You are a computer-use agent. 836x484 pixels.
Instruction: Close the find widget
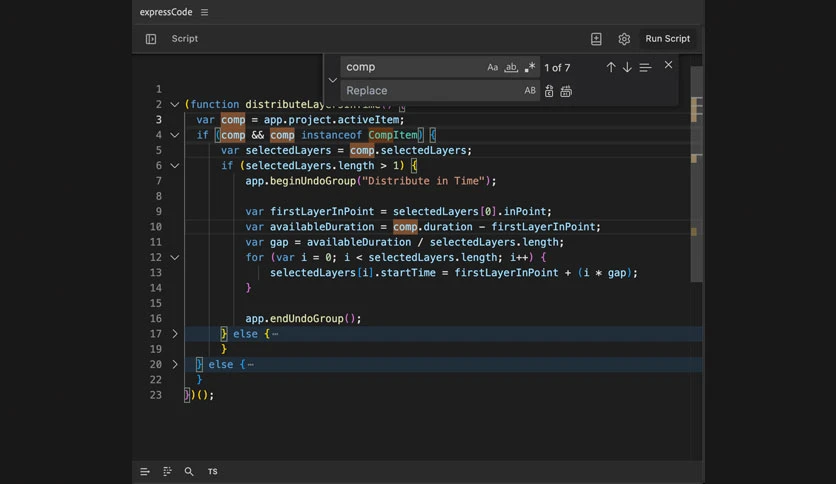click(x=668, y=65)
